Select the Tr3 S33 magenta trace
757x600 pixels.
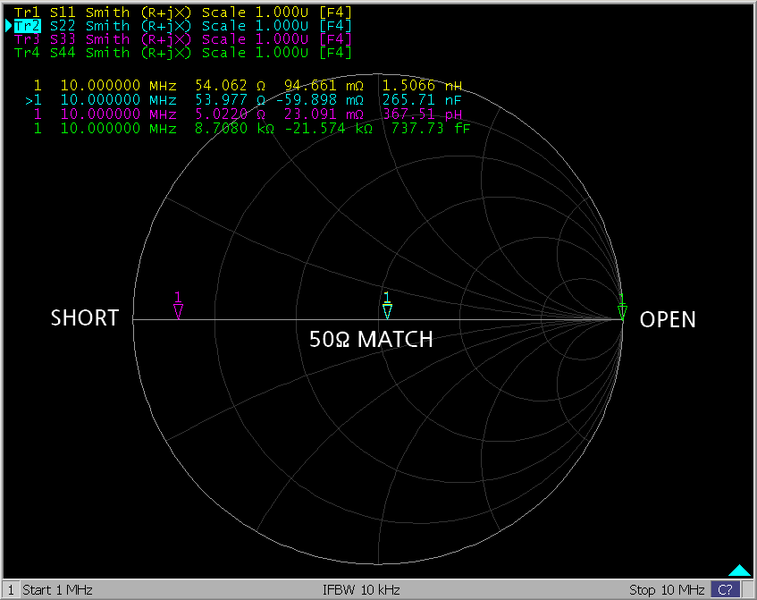coord(182,39)
